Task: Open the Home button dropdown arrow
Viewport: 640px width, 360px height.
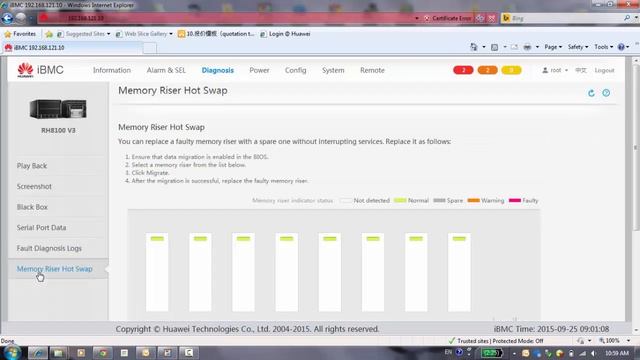Action: pyautogui.click(x=484, y=47)
